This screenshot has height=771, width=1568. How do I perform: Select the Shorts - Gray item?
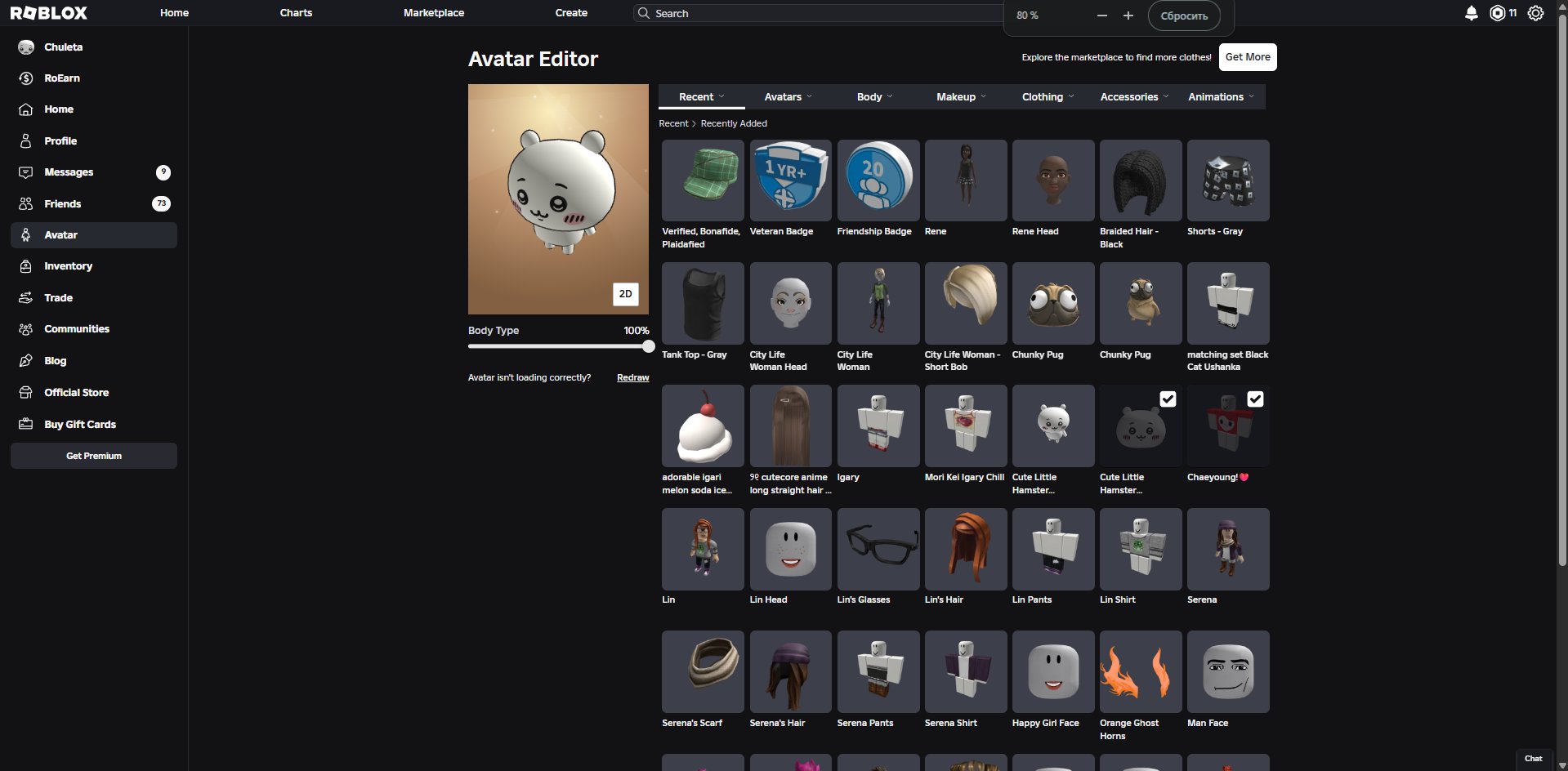point(1228,180)
